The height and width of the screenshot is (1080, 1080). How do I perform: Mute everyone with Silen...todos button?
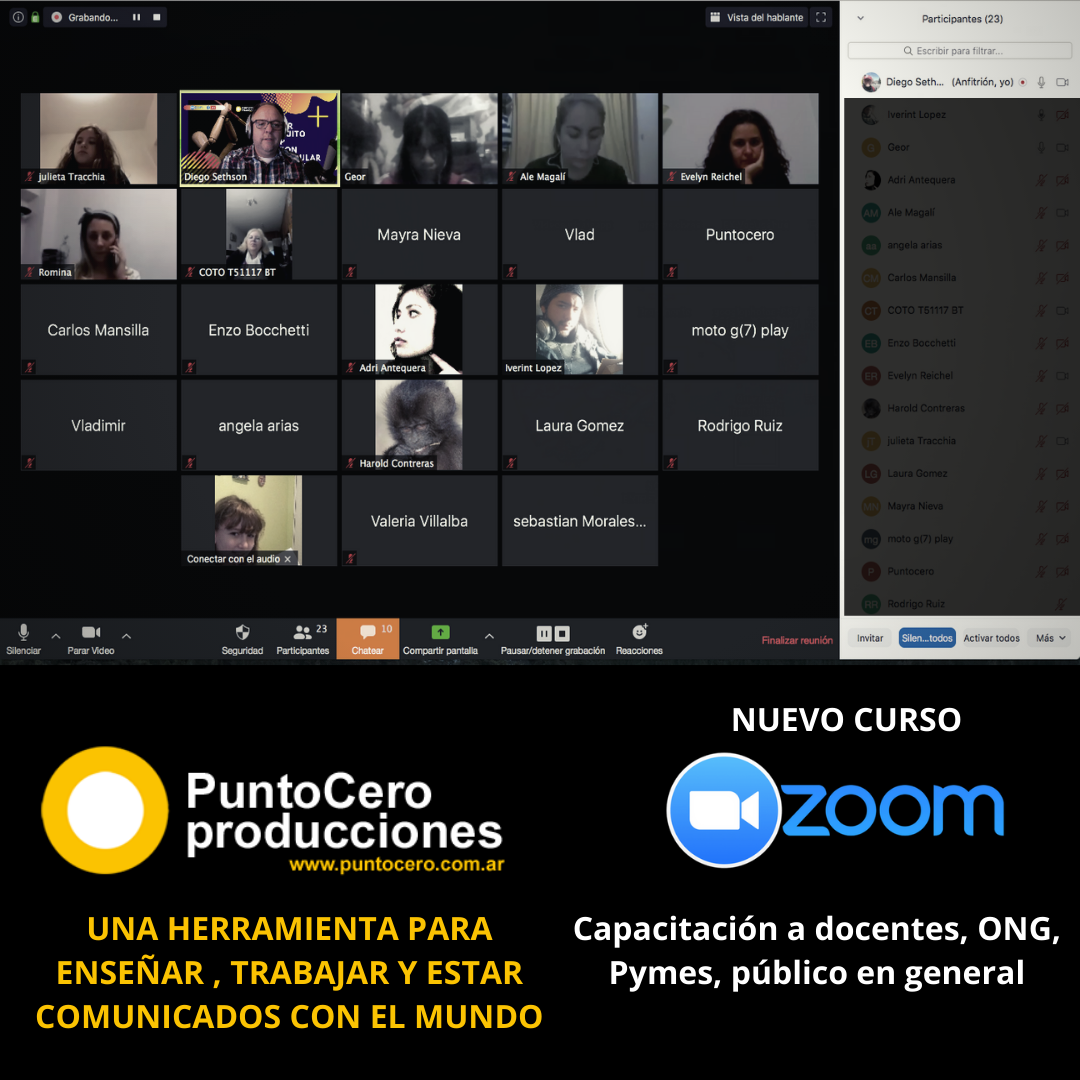[x=927, y=638]
